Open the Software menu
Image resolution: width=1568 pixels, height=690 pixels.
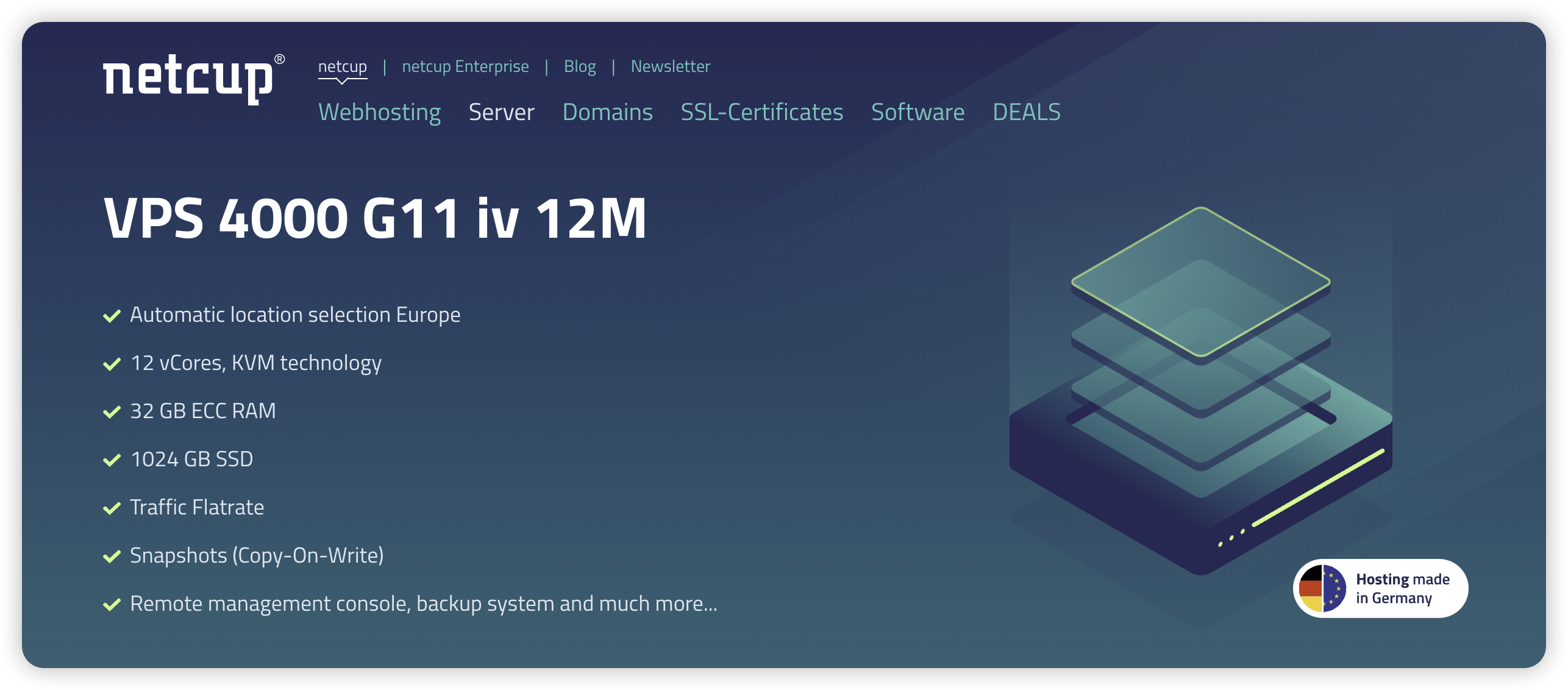pyautogui.click(x=918, y=112)
